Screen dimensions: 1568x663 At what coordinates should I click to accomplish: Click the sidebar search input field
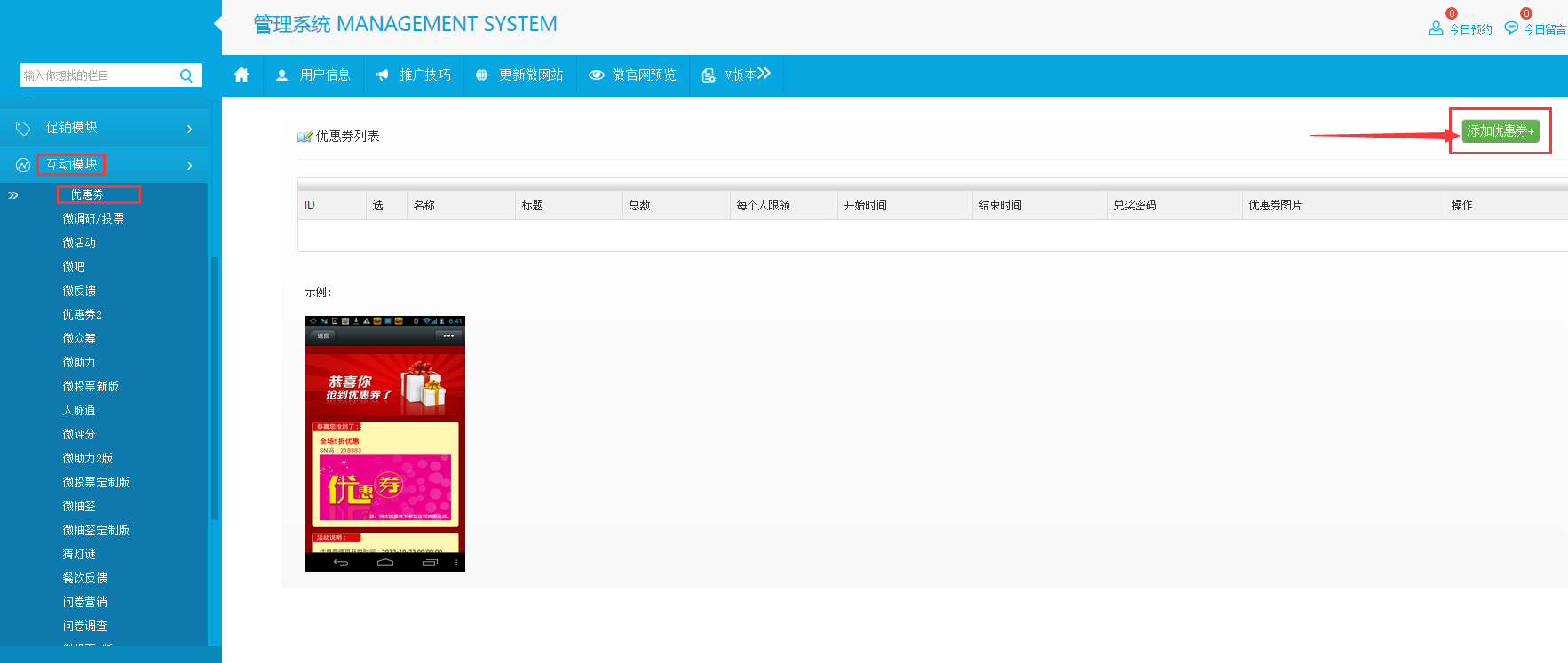pos(98,75)
